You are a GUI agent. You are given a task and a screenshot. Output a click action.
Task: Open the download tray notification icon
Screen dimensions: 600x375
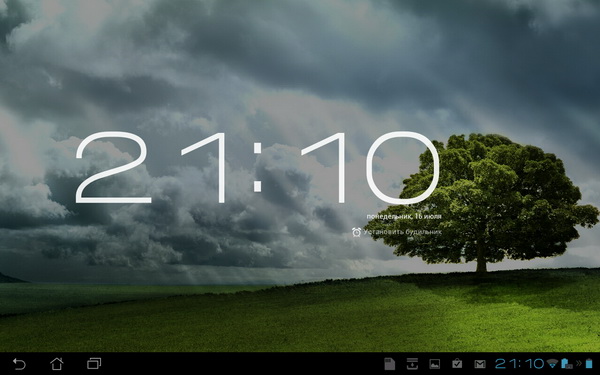pos(412,364)
